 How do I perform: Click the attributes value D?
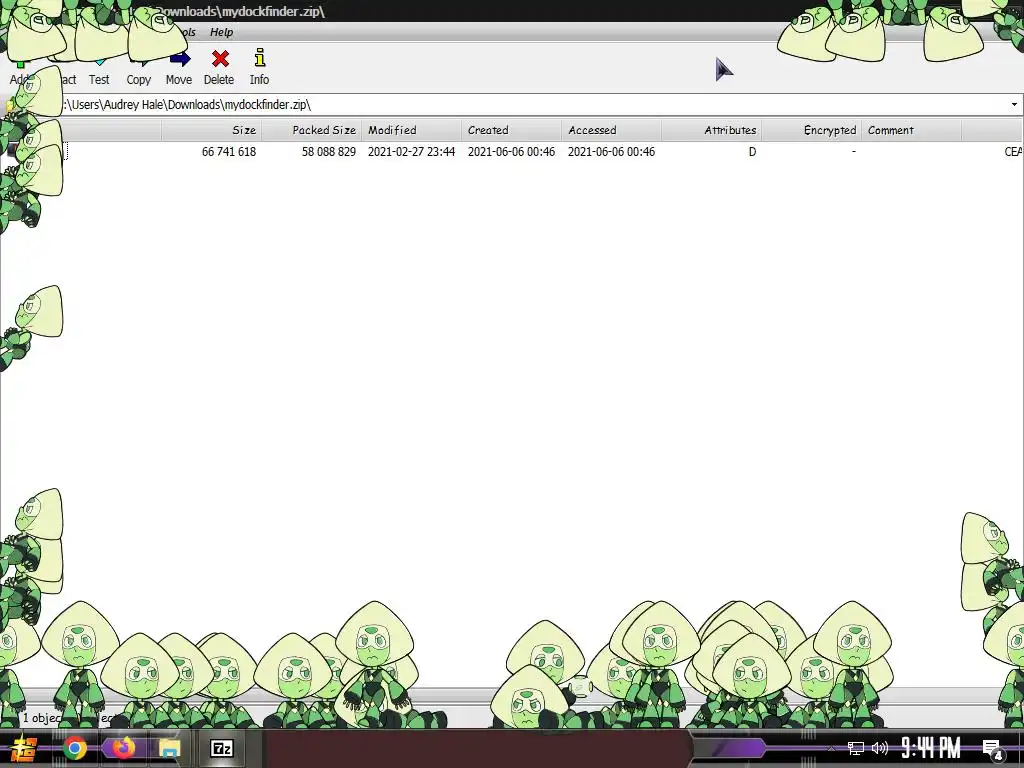click(x=752, y=152)
